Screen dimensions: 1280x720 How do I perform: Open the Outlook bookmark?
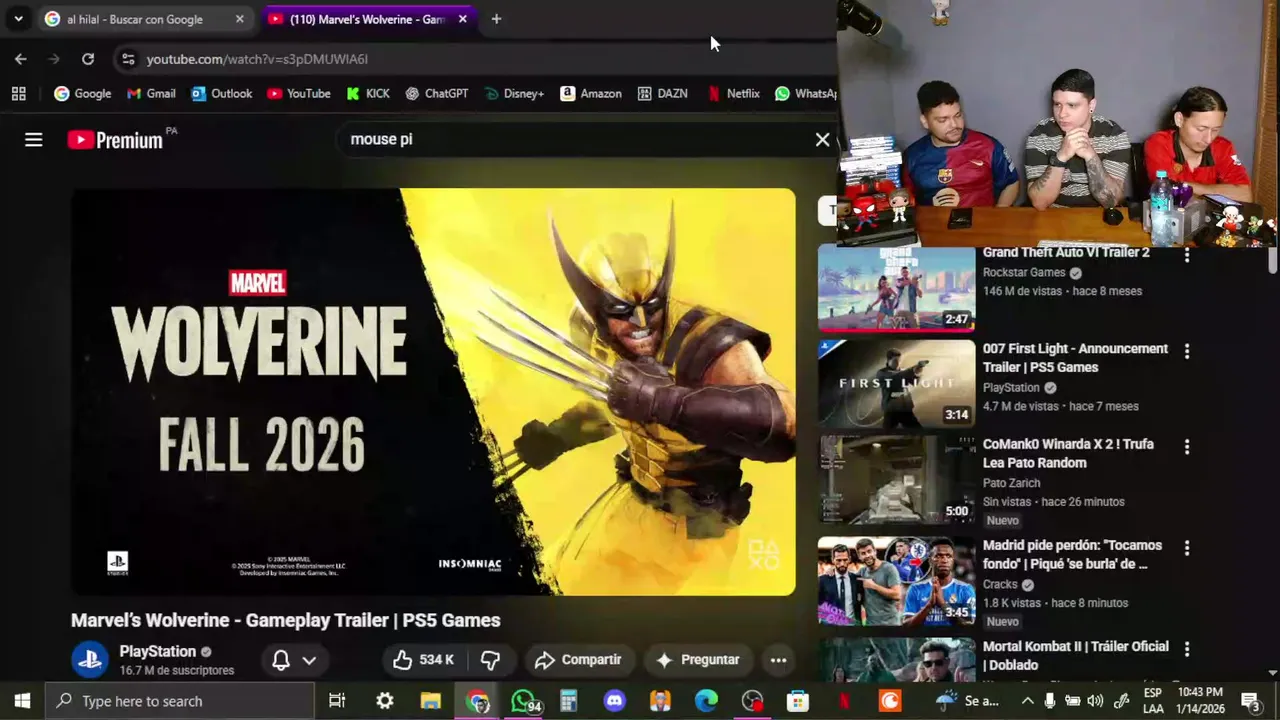tap(221, 94)
